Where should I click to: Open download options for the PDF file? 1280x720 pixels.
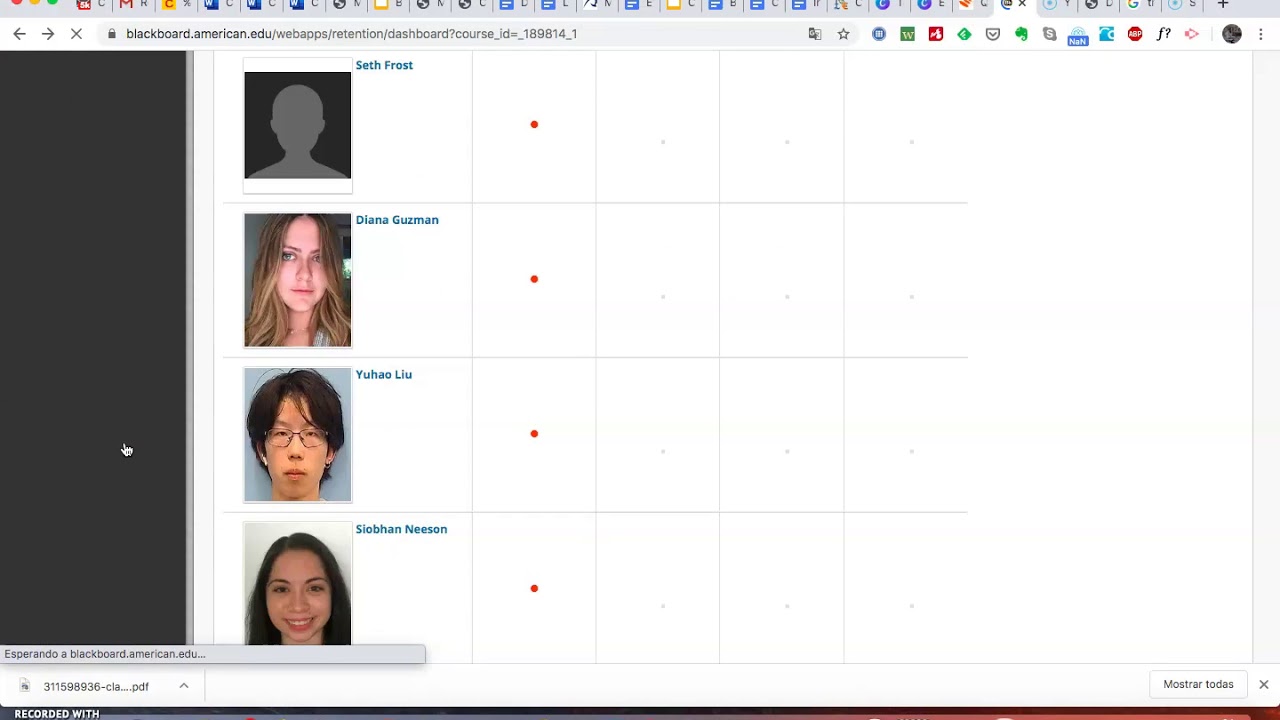pos(184,686)
